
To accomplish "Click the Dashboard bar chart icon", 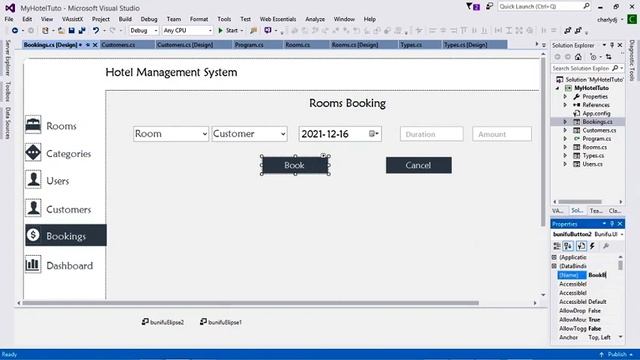I will (x=33, y=264).
